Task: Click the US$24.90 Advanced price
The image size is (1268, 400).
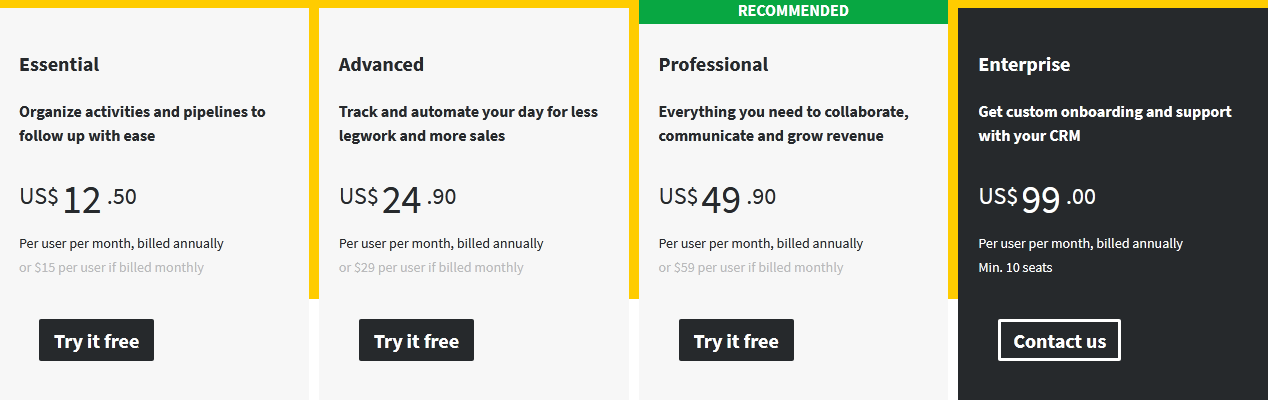Action: [397, 199]
